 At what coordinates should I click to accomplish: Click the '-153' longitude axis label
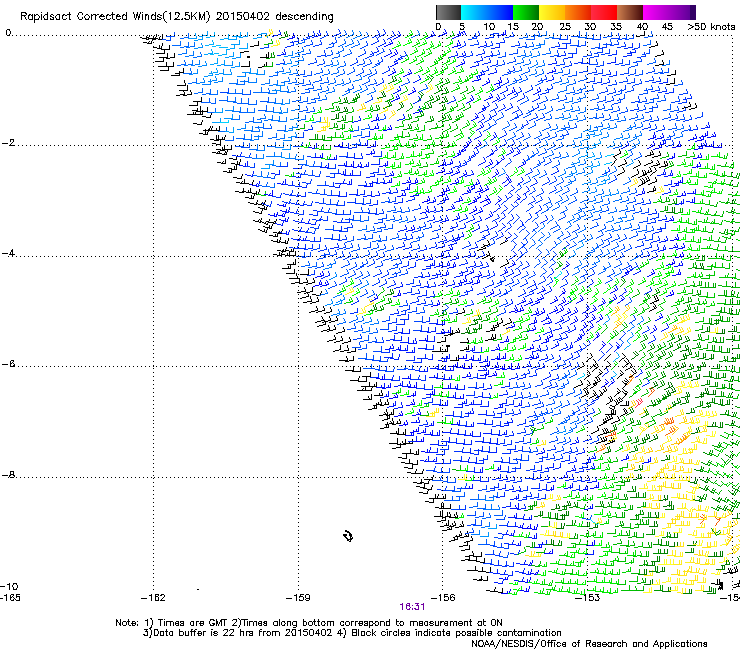coord(587,598)
